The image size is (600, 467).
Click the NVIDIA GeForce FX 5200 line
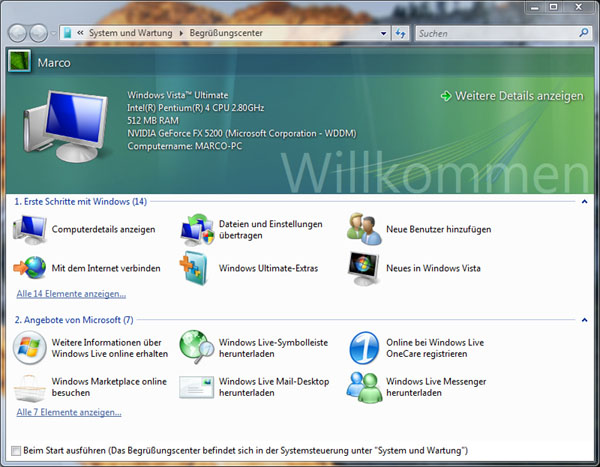[242, 133]
